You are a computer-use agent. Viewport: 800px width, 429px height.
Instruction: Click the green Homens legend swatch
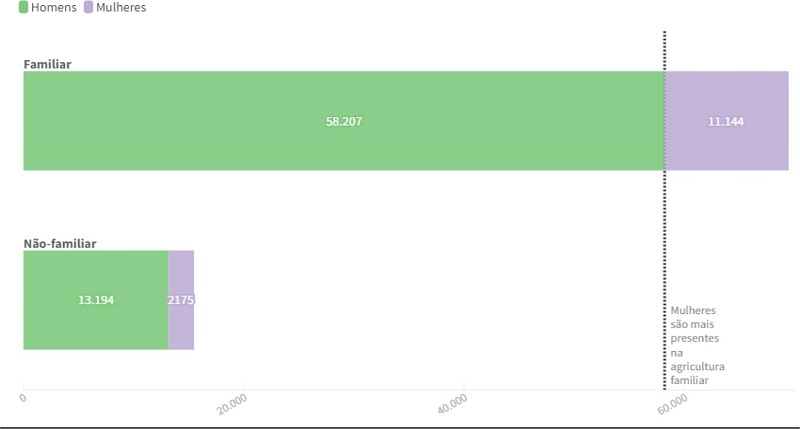point(23,7)
